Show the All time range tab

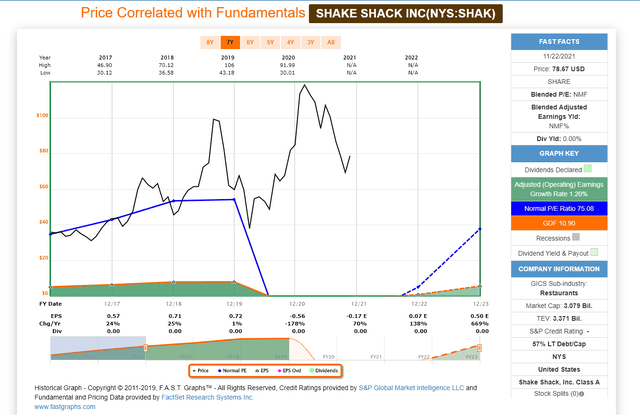(331, 42)
